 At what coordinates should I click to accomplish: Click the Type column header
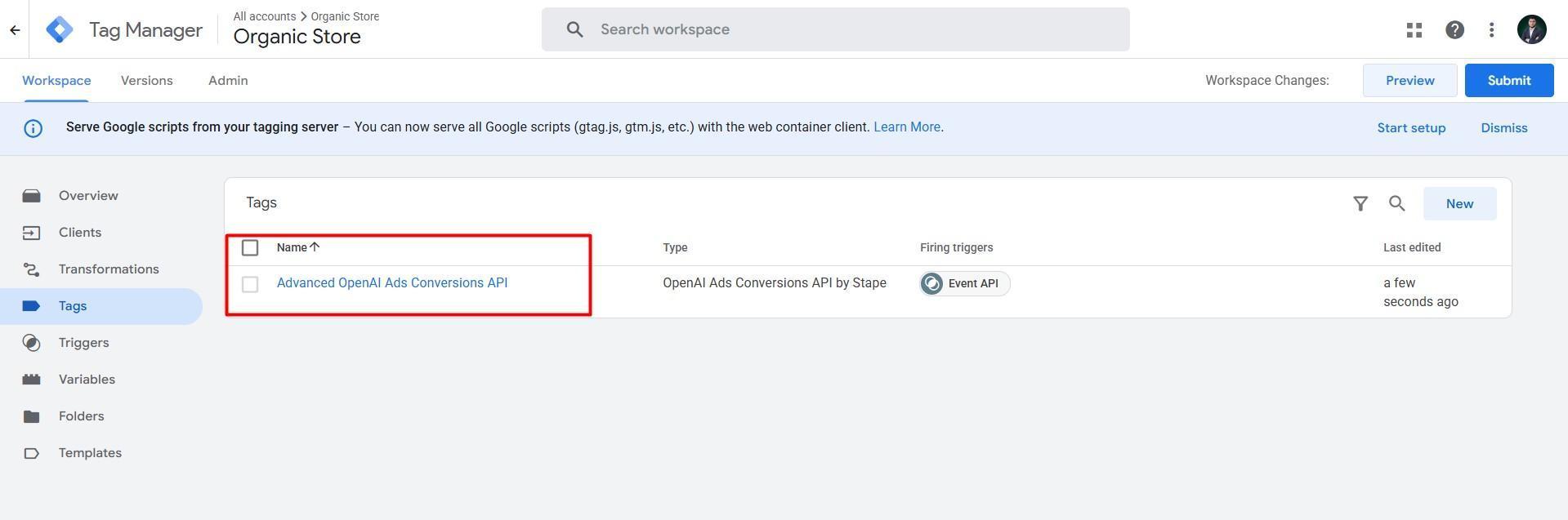pyautogui.click(x=675, y=247)
